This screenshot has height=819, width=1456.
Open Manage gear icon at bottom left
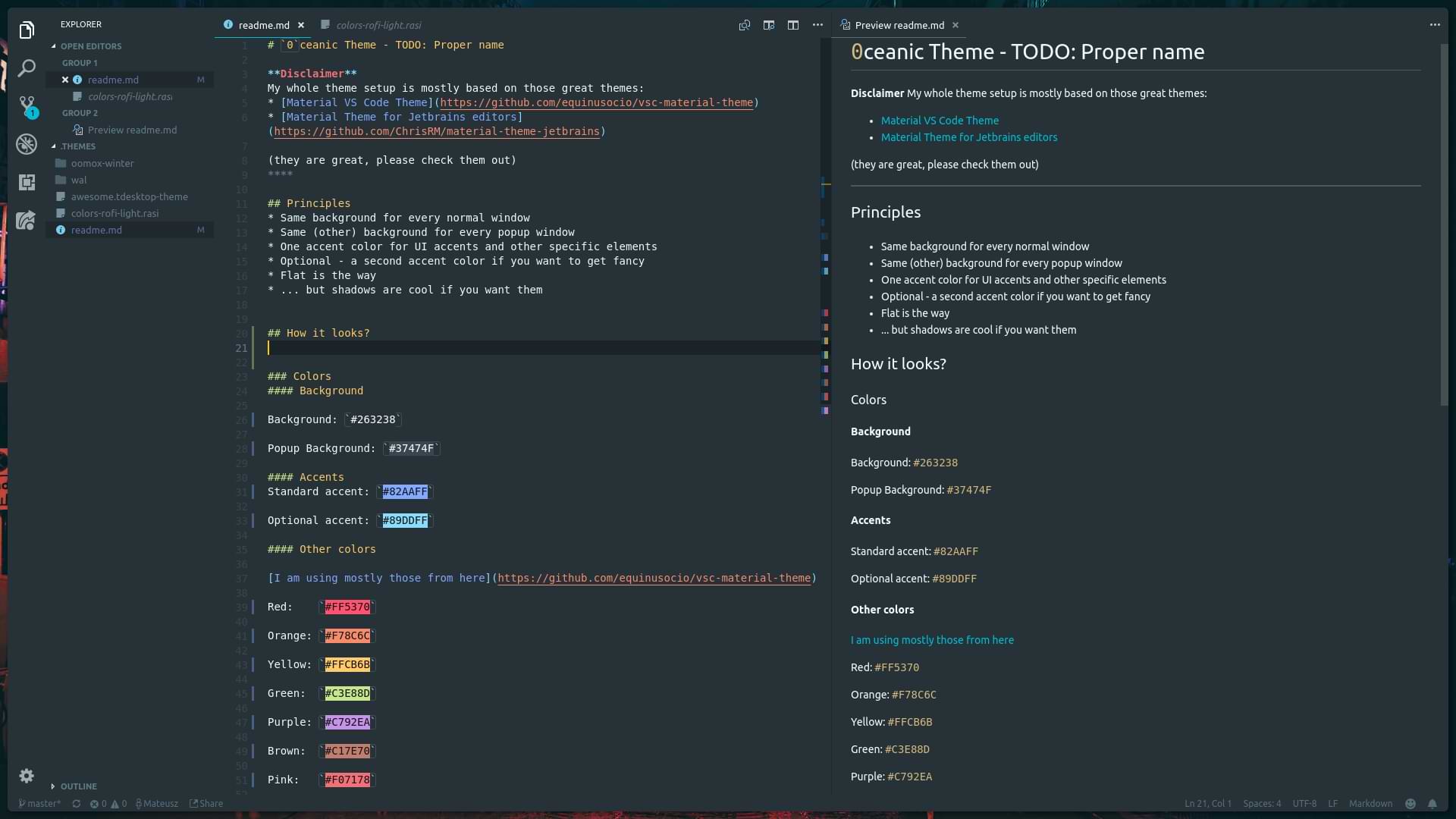pyautogui.click(x=27, y=776)
